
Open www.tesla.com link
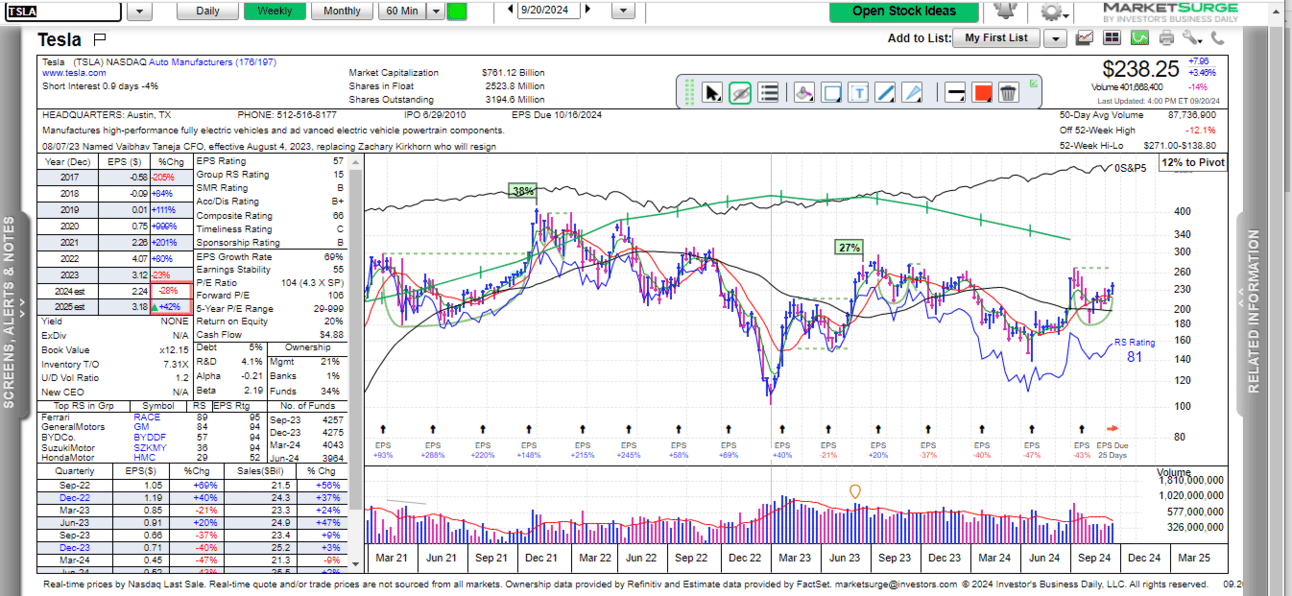(x=74, y=73)
